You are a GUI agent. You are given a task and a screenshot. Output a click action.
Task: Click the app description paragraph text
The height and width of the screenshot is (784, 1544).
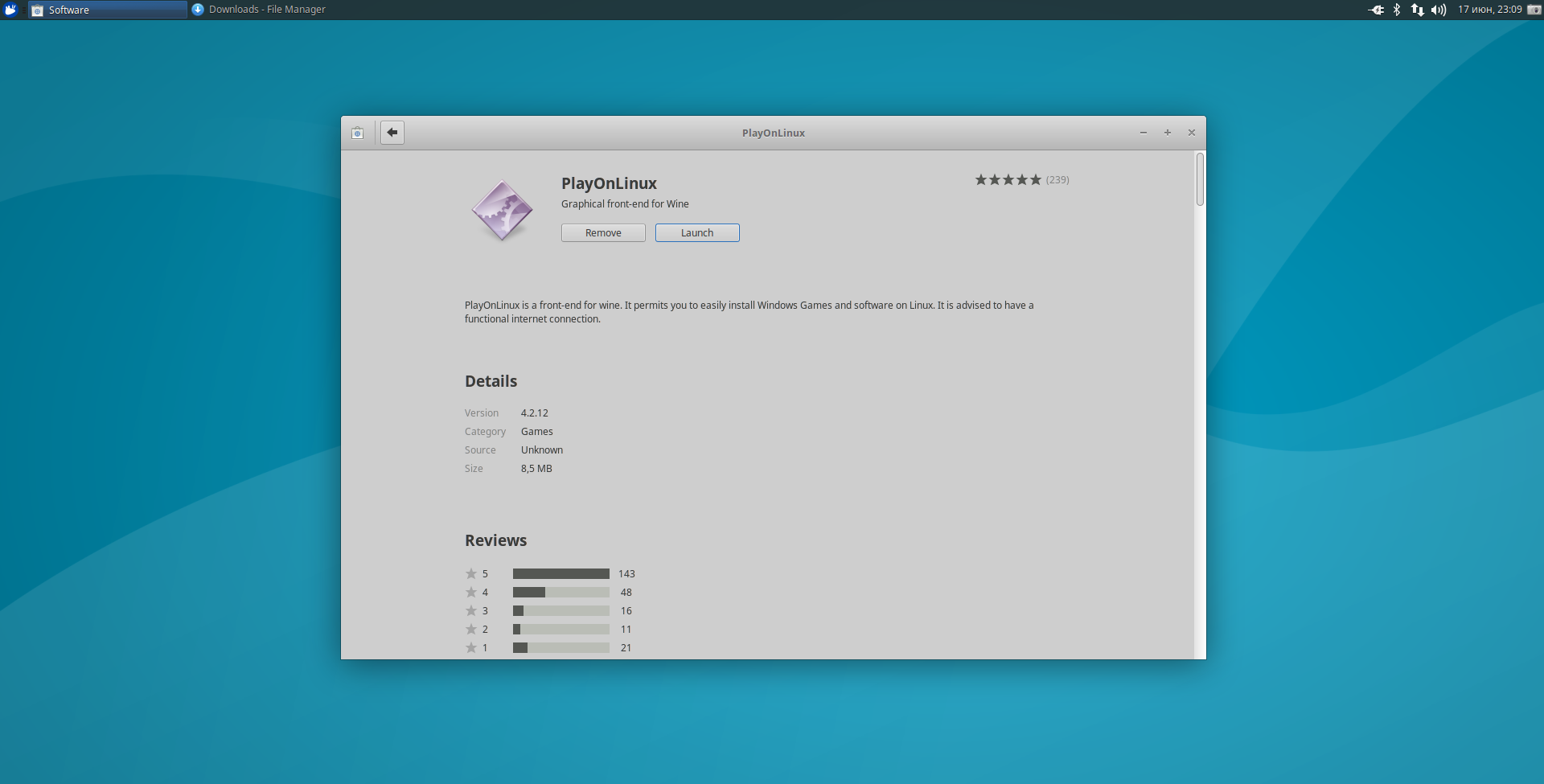pyautogui.click(x=749, y=312)
